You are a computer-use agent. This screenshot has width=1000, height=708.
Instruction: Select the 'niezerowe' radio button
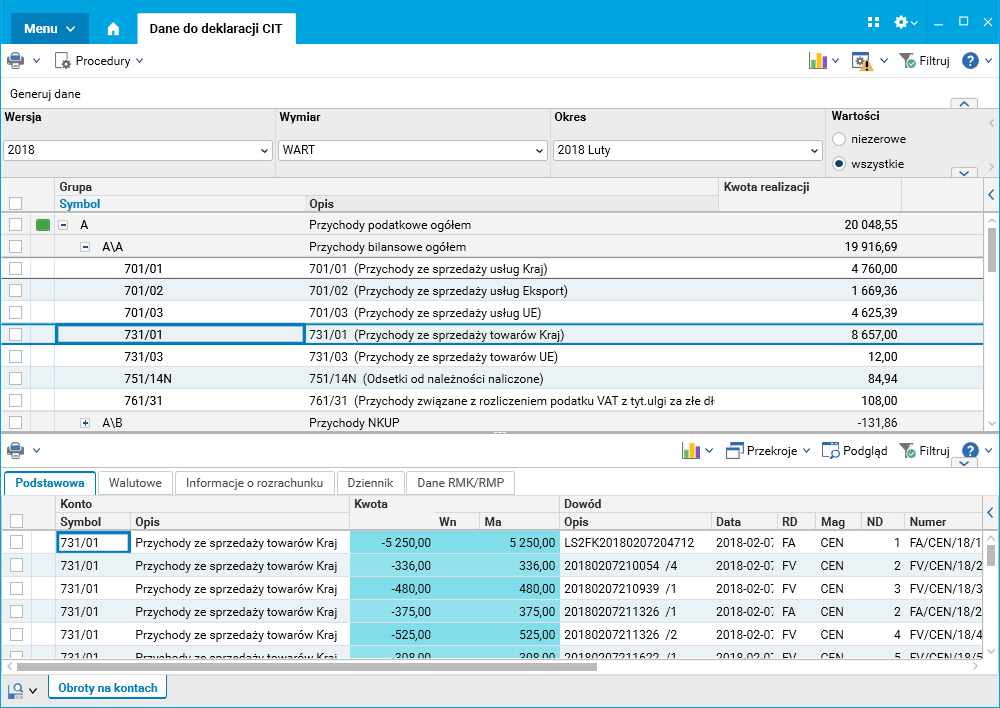click(839, 139)
